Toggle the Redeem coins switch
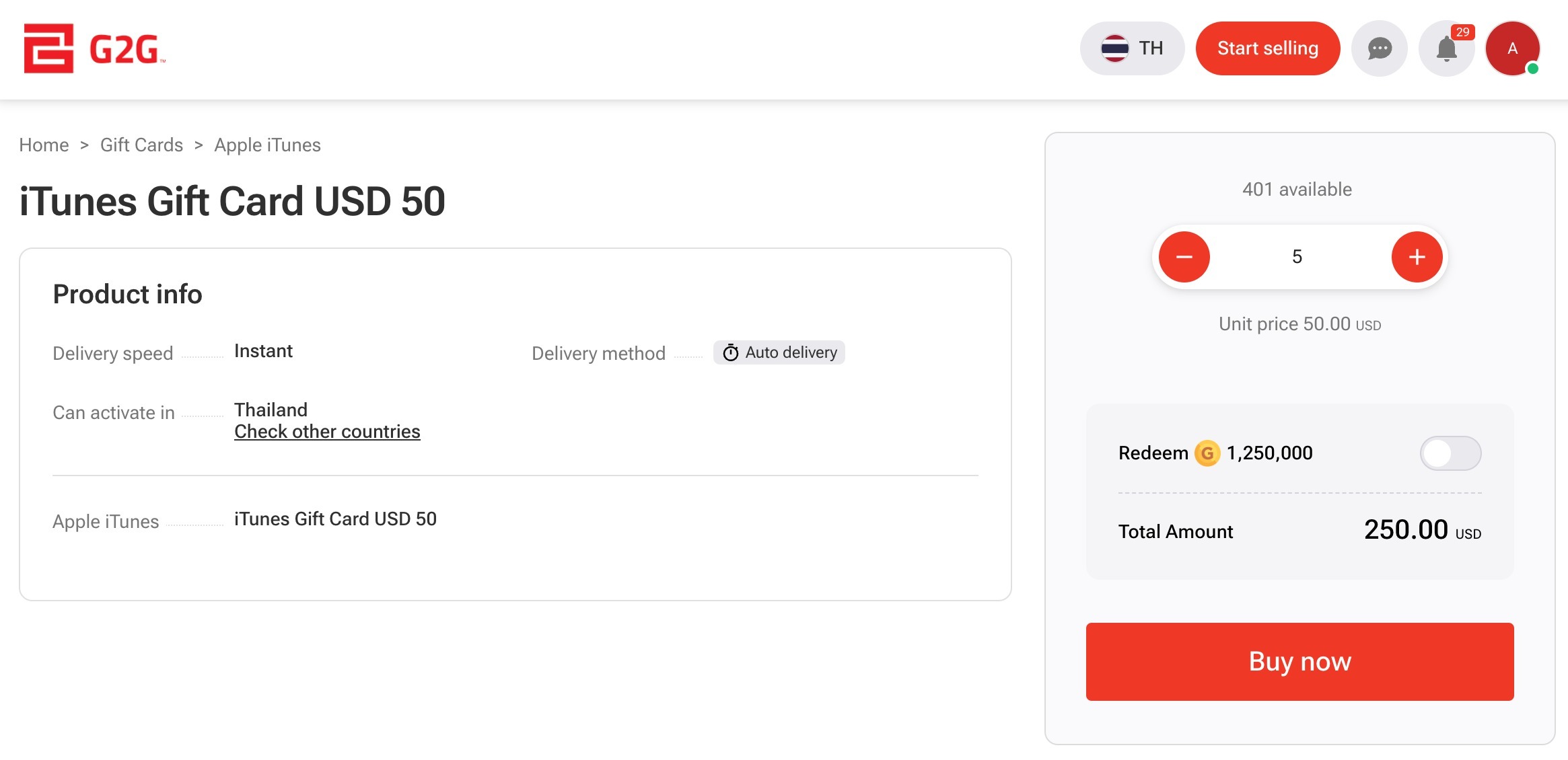This screenshot has width=1568, height=760. [x=1450, y=453]
